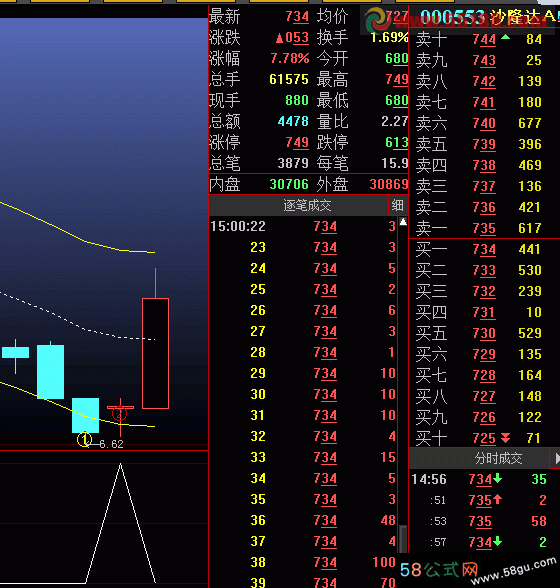The height and width of the screenshot is (588, 560).
Task: Click the large red hollow candlestick
Action: 155,353
